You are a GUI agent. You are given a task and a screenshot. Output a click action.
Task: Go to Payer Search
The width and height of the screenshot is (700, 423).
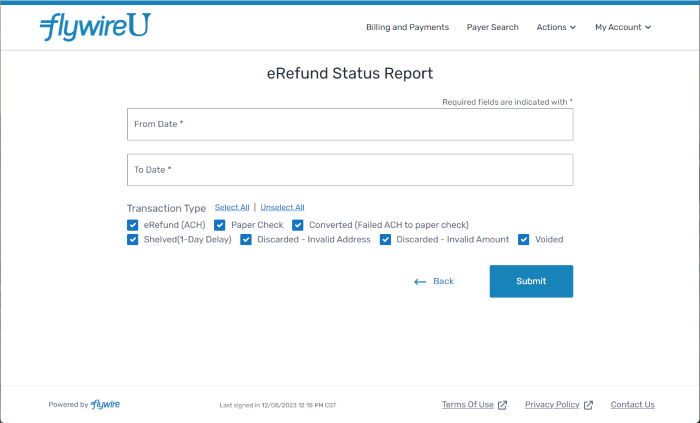click(492, 27)
